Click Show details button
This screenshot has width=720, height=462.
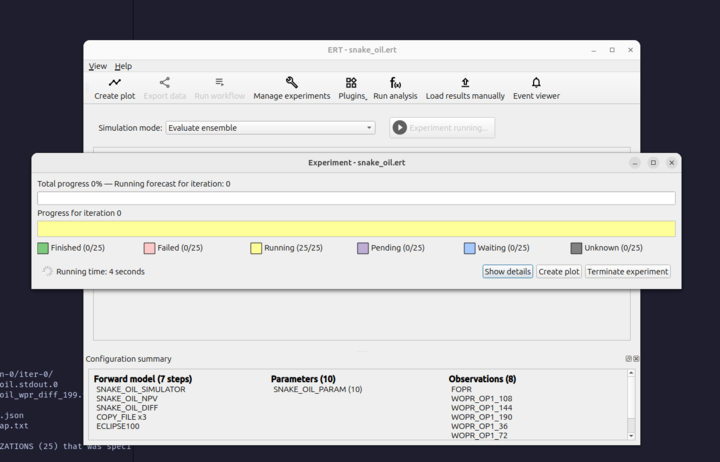click(507, 271)
